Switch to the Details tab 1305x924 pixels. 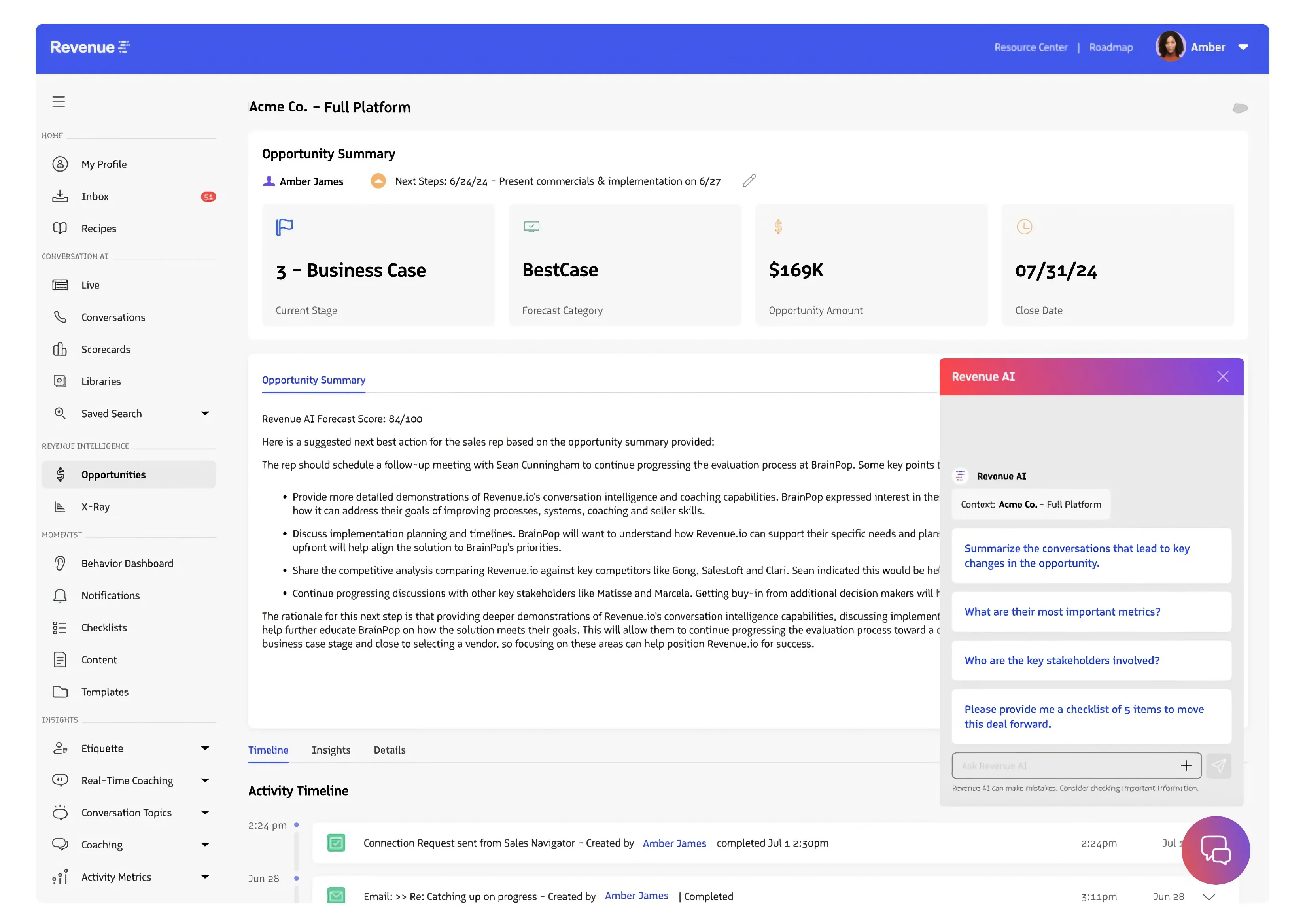(x=389, y=750)
